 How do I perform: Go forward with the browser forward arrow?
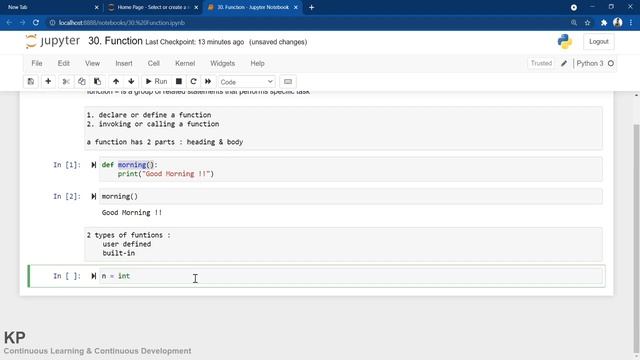pyautogui.click(x=22, y=23)
